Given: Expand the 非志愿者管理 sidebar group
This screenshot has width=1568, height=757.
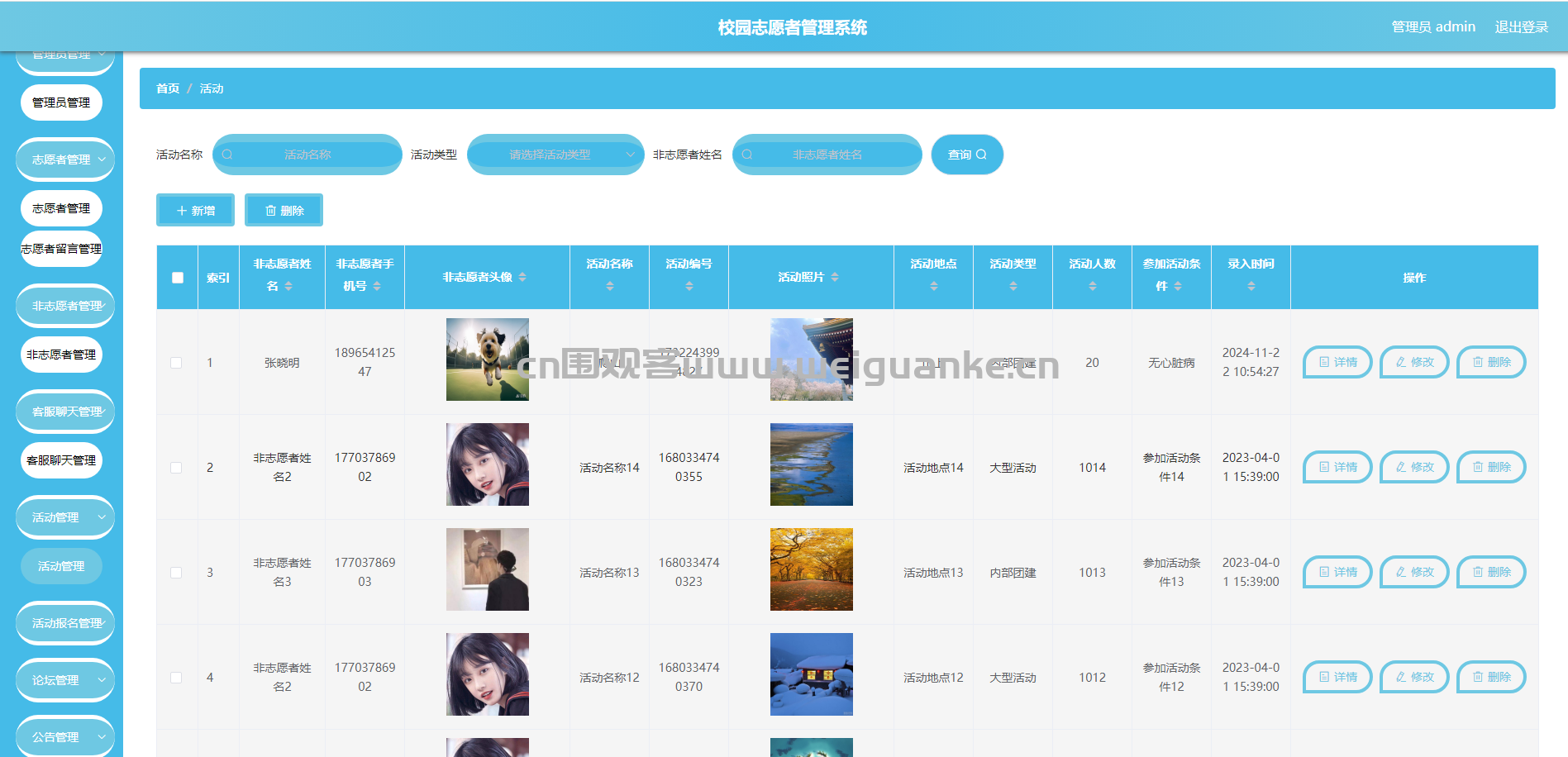Looking at the screenshot, I should 65,306.
